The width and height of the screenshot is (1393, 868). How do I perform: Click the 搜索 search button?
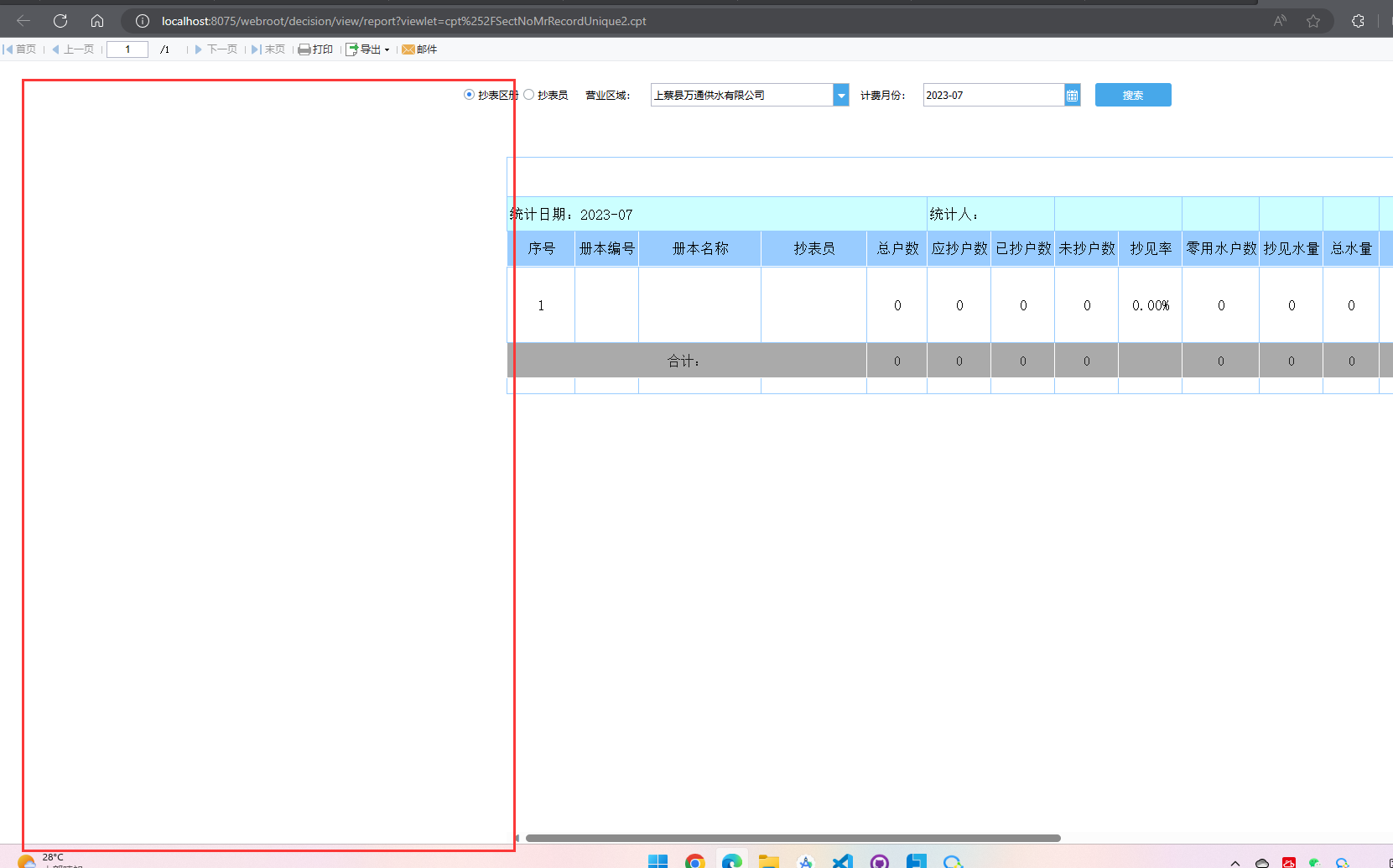pos(1133,95)
